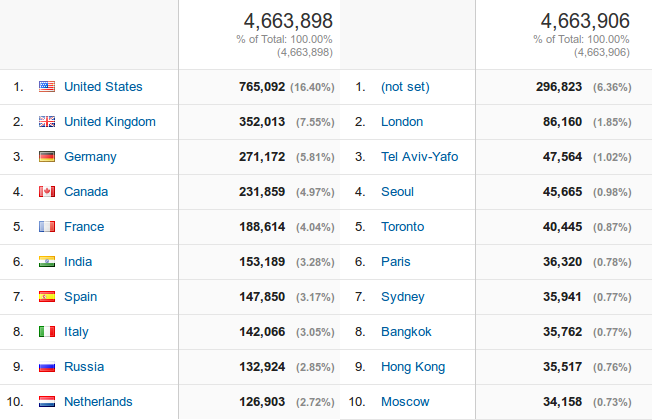Screen dimensions: 652x420
Task: Click the United States flag icon
Action: pyautogui.click(x=47, y=86)
